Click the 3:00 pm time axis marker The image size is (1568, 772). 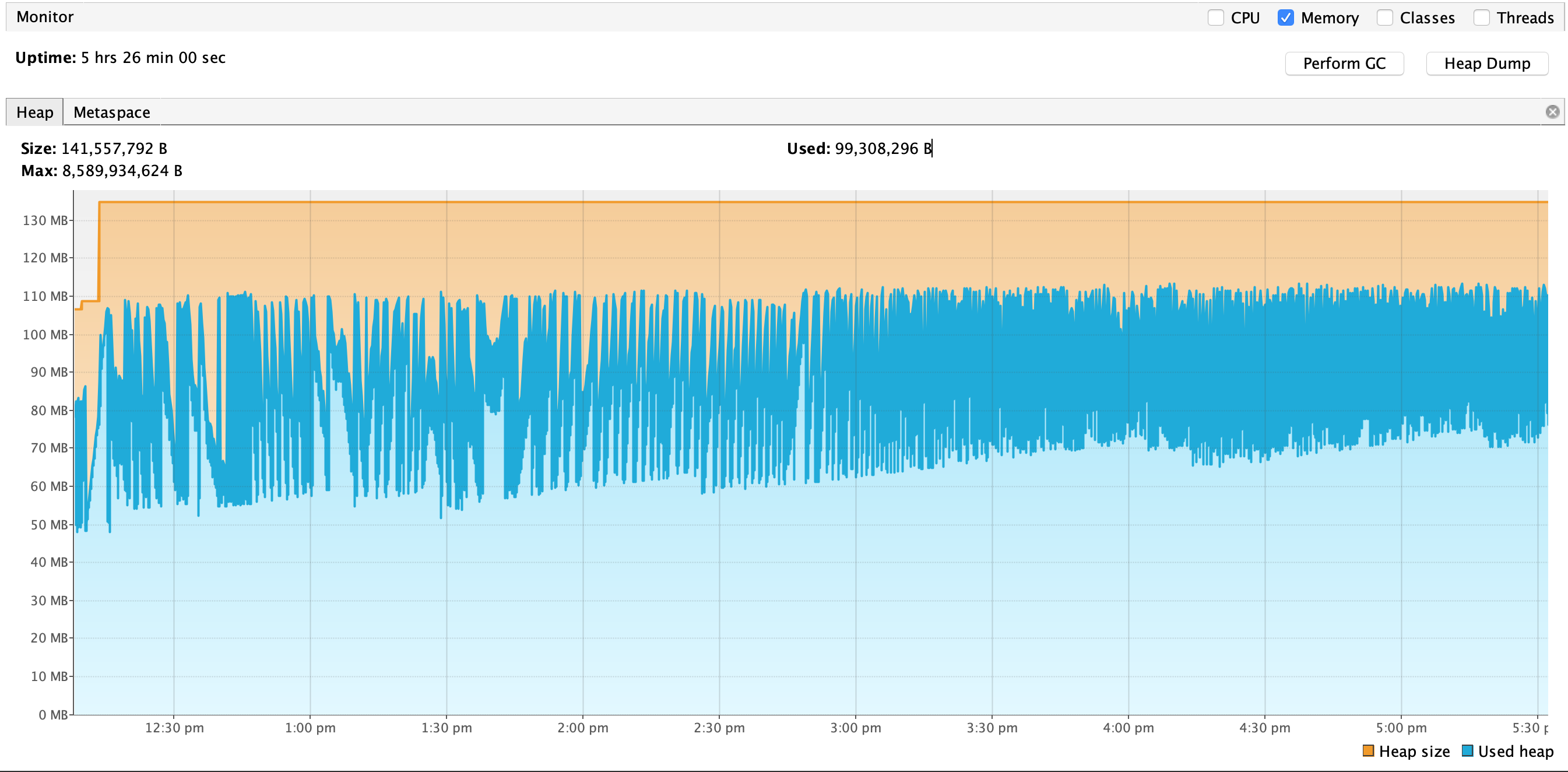[855, 728]
